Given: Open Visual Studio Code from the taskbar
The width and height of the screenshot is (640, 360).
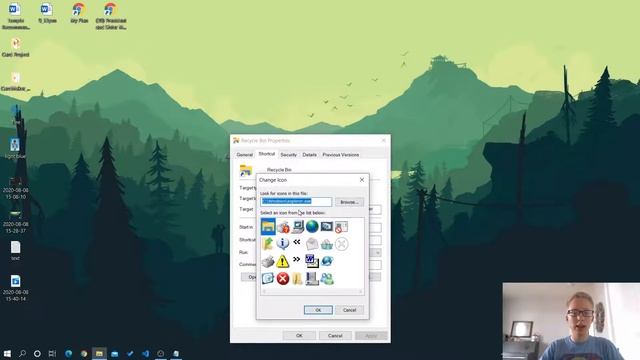Looking at the screenshot, I should [x=145, y=353].
